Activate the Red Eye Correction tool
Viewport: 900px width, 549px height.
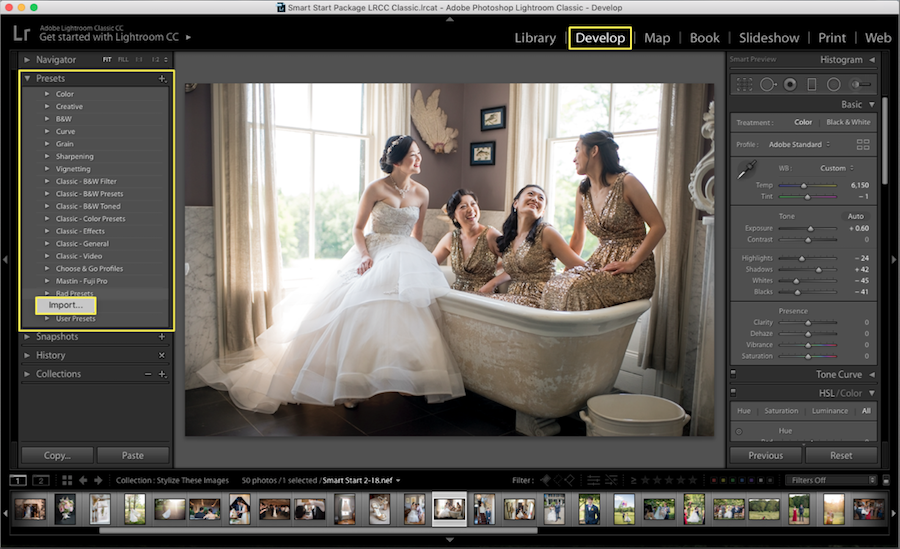(x=790, y=85)
